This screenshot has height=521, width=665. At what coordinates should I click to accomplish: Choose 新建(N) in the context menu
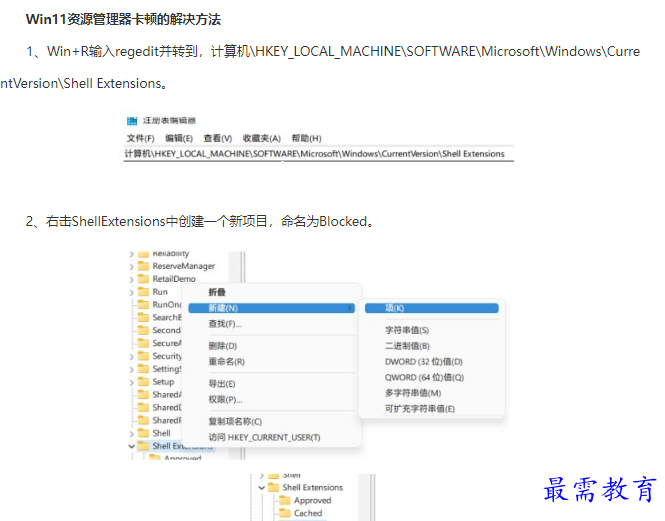pyautogui.click(x=271, y=308)
